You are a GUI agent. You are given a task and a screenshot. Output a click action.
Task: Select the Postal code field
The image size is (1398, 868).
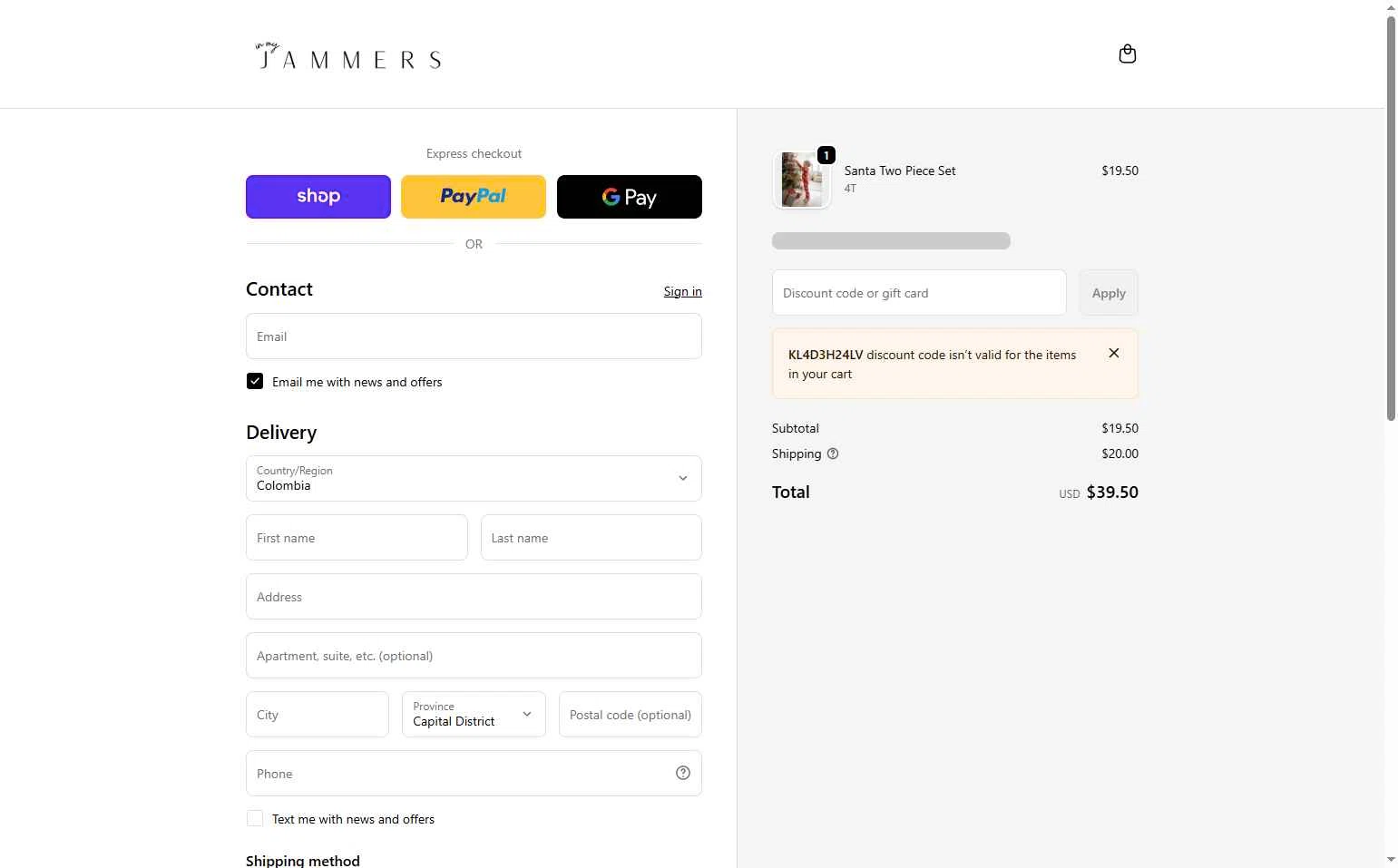point(631,715)
